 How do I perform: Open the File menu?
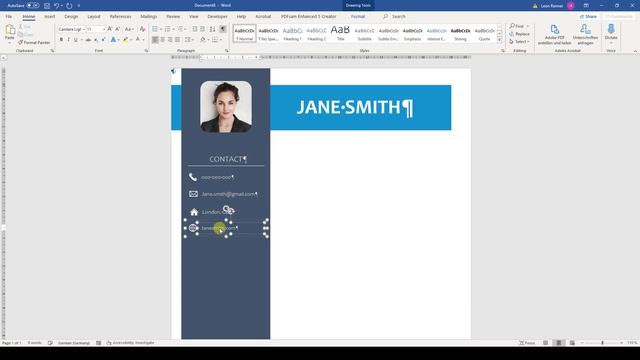pos(9,16)
